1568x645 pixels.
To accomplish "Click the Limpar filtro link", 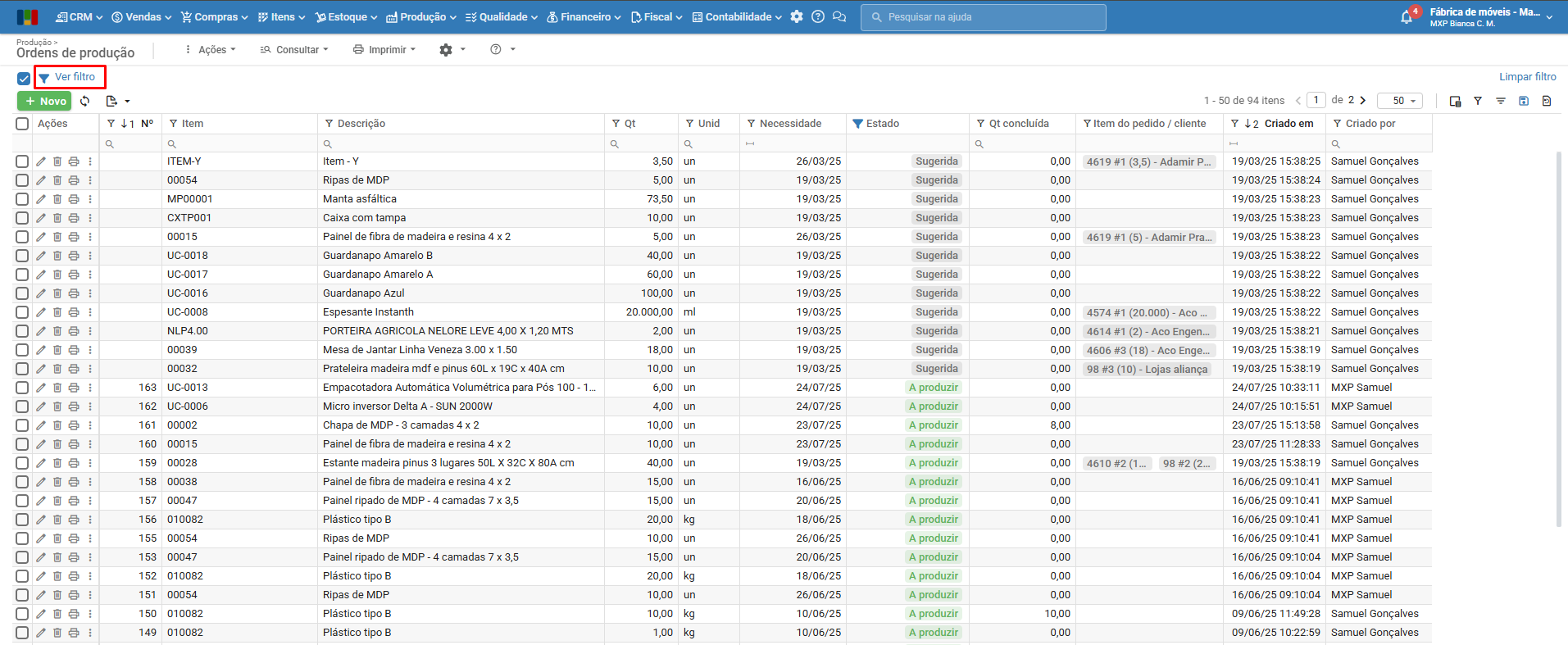I will pyautogui.click(x=1527, y=77).
